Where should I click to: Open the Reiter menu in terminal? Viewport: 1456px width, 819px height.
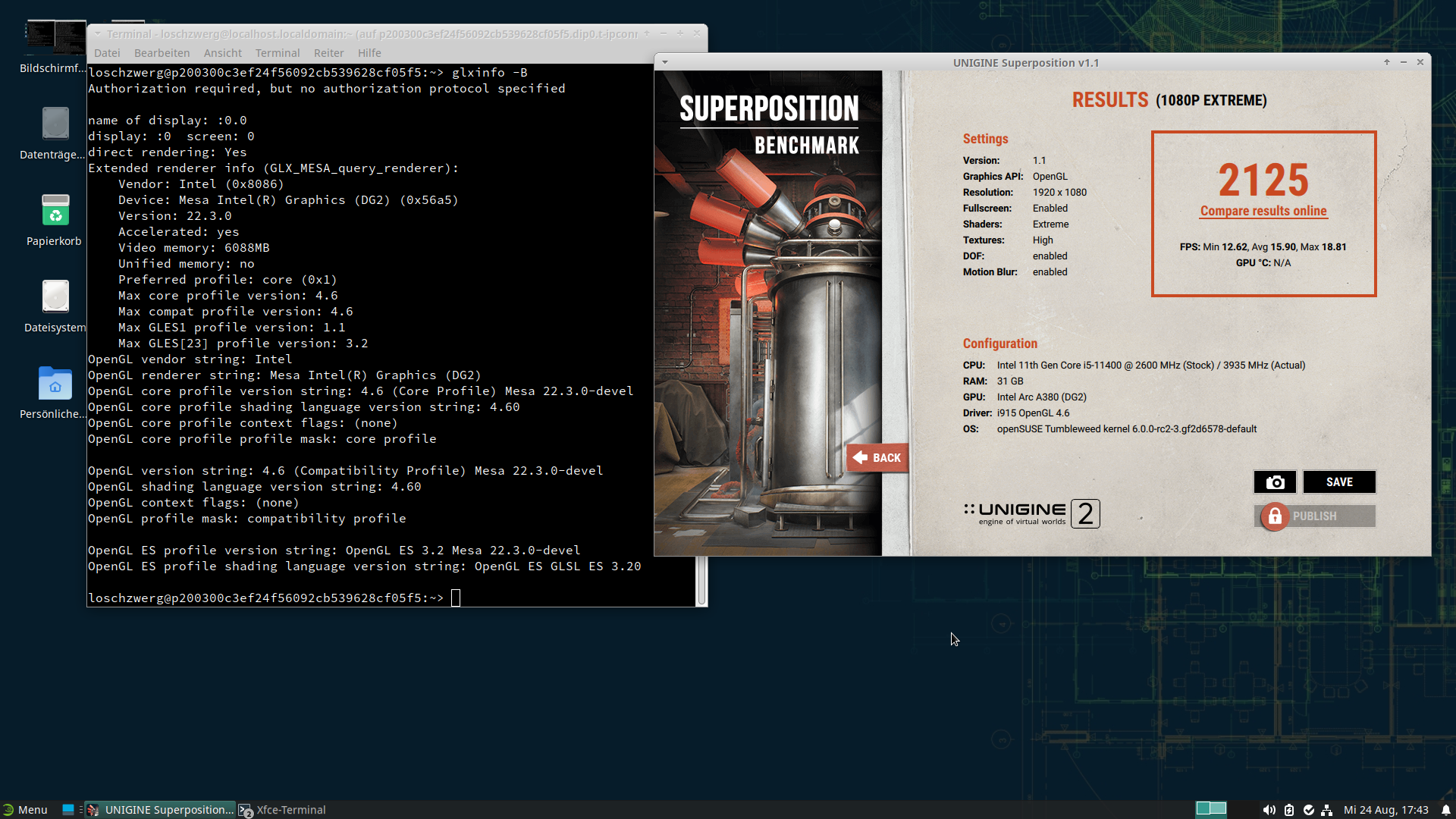pyautogui.click(x=328, y=53)
